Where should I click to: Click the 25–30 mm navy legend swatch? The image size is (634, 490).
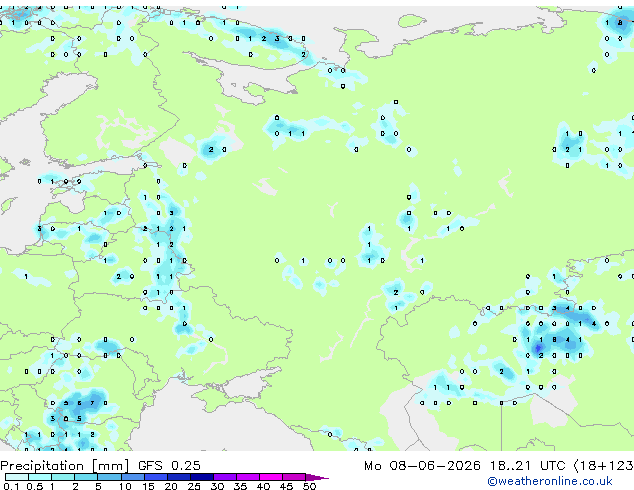point(202,477)
